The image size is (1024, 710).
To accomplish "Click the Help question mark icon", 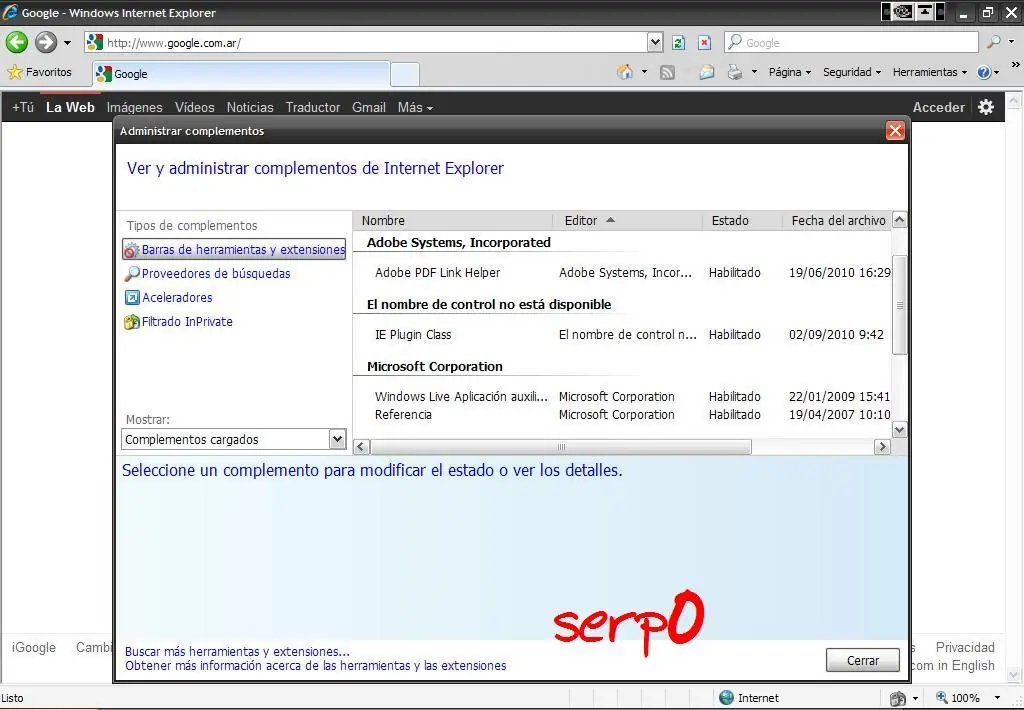I will [x=984, y=73].
